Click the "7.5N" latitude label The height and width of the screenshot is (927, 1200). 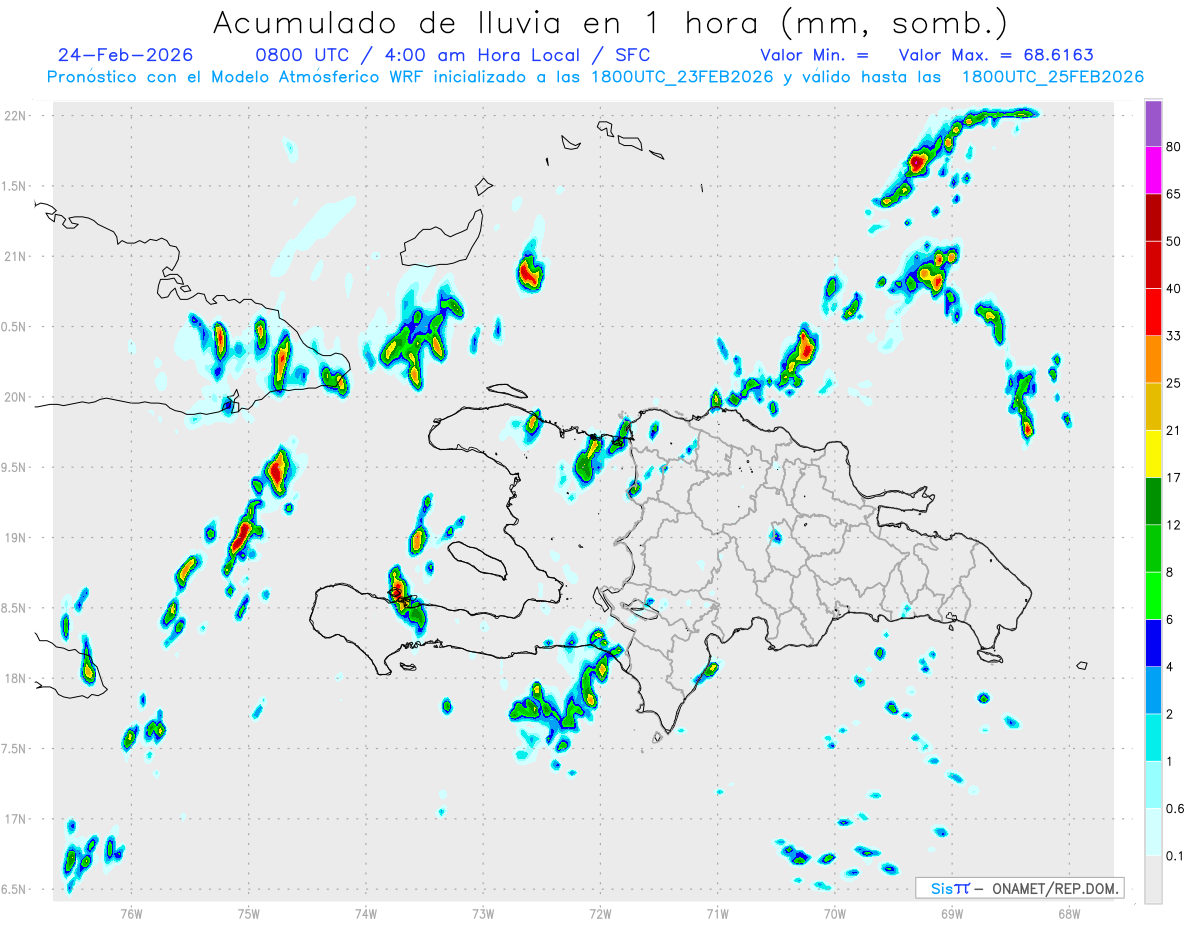(x=14, y=748)
